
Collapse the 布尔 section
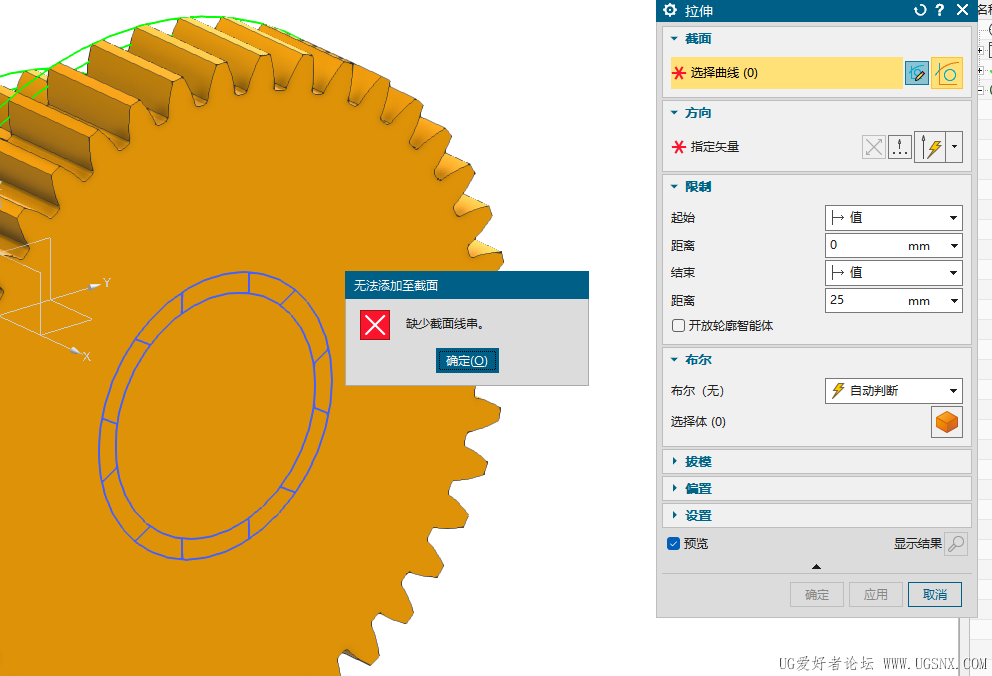point(674,360)
